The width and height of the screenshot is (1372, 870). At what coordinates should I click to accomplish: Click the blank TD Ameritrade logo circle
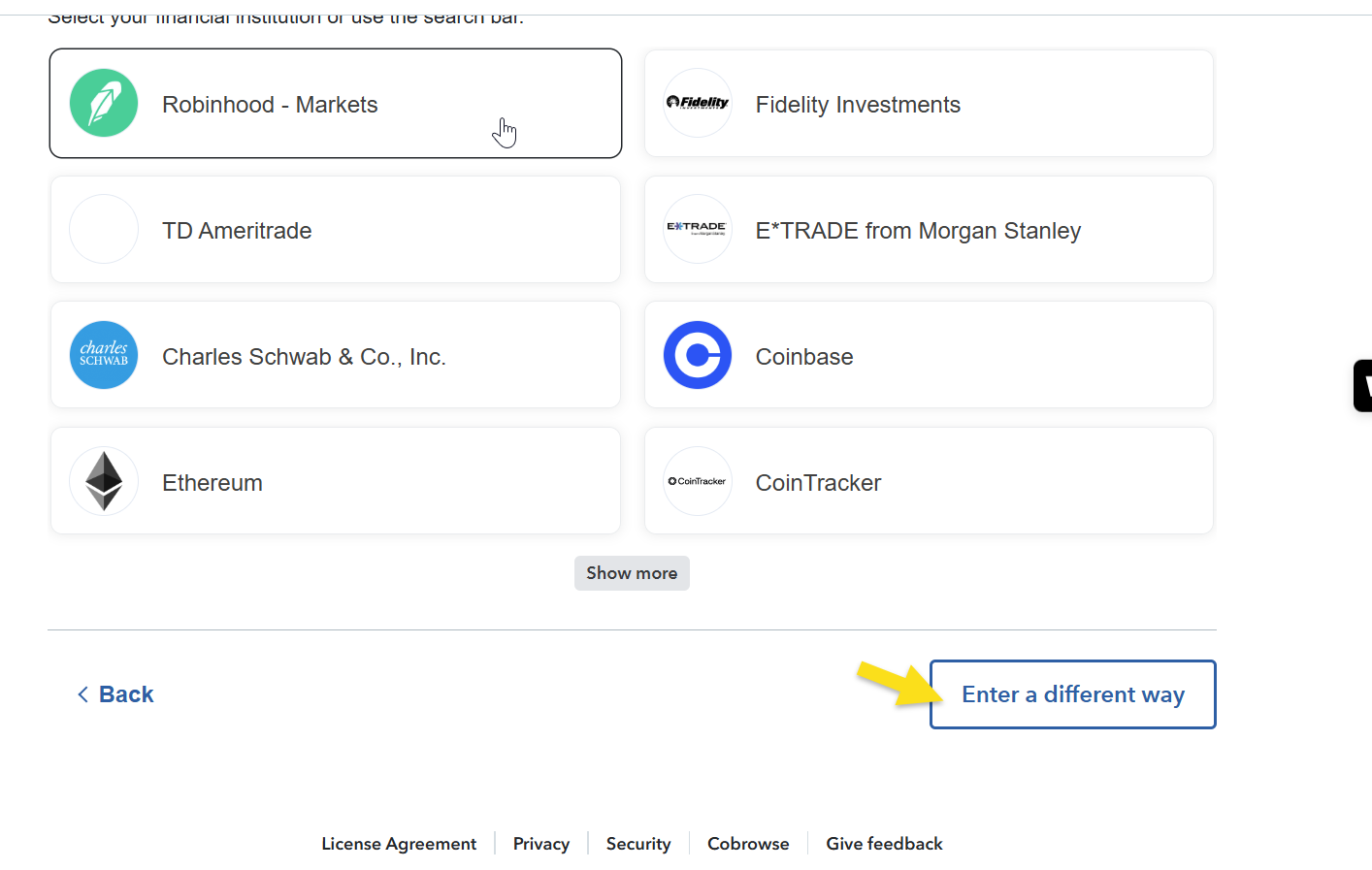[104, 229]
